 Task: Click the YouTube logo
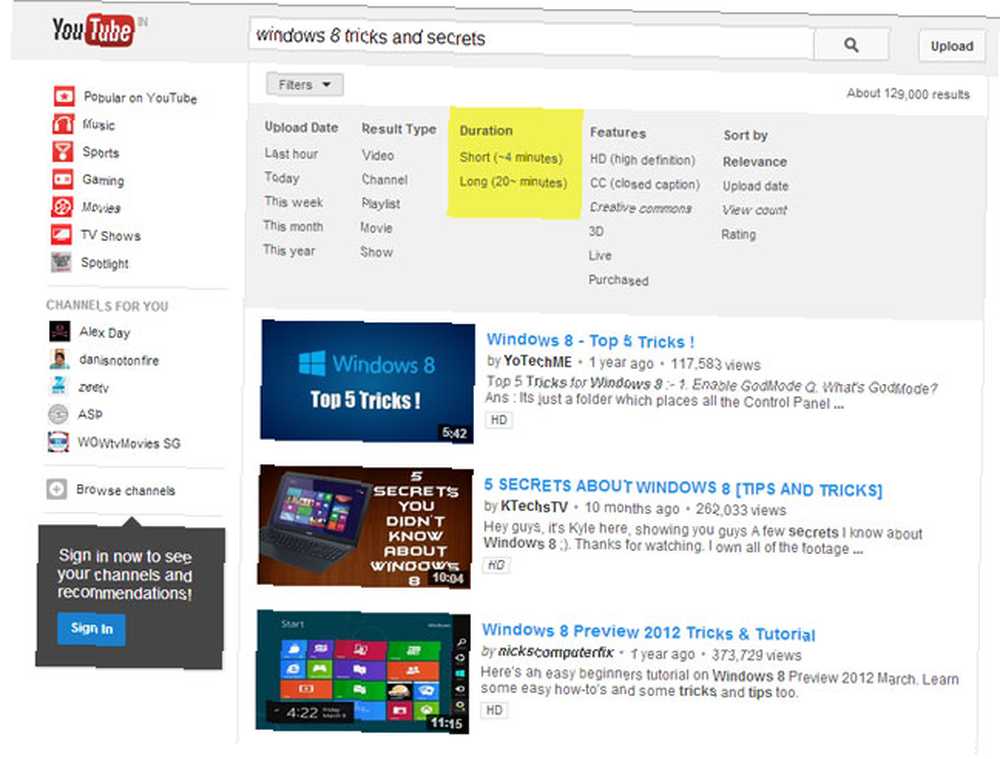point(93,30)
